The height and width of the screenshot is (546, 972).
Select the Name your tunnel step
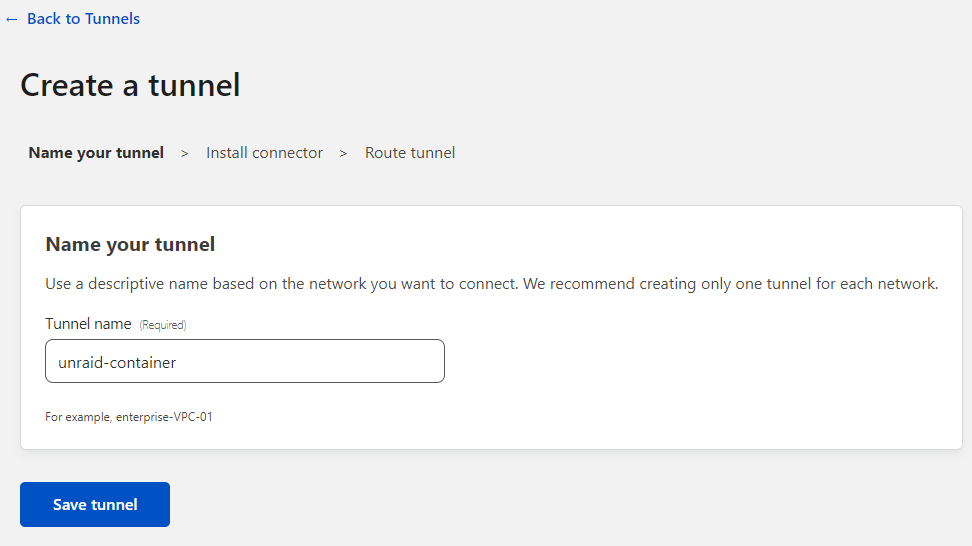[96, 153]
